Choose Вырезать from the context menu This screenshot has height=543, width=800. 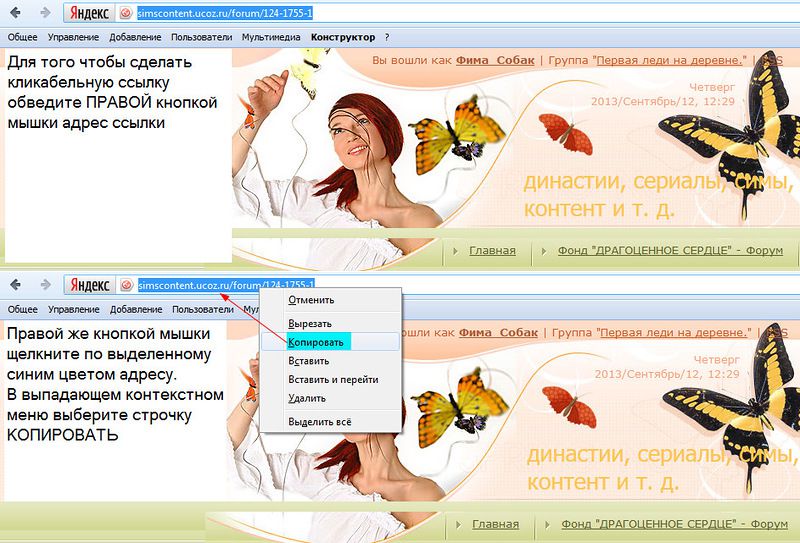point(310,324)
